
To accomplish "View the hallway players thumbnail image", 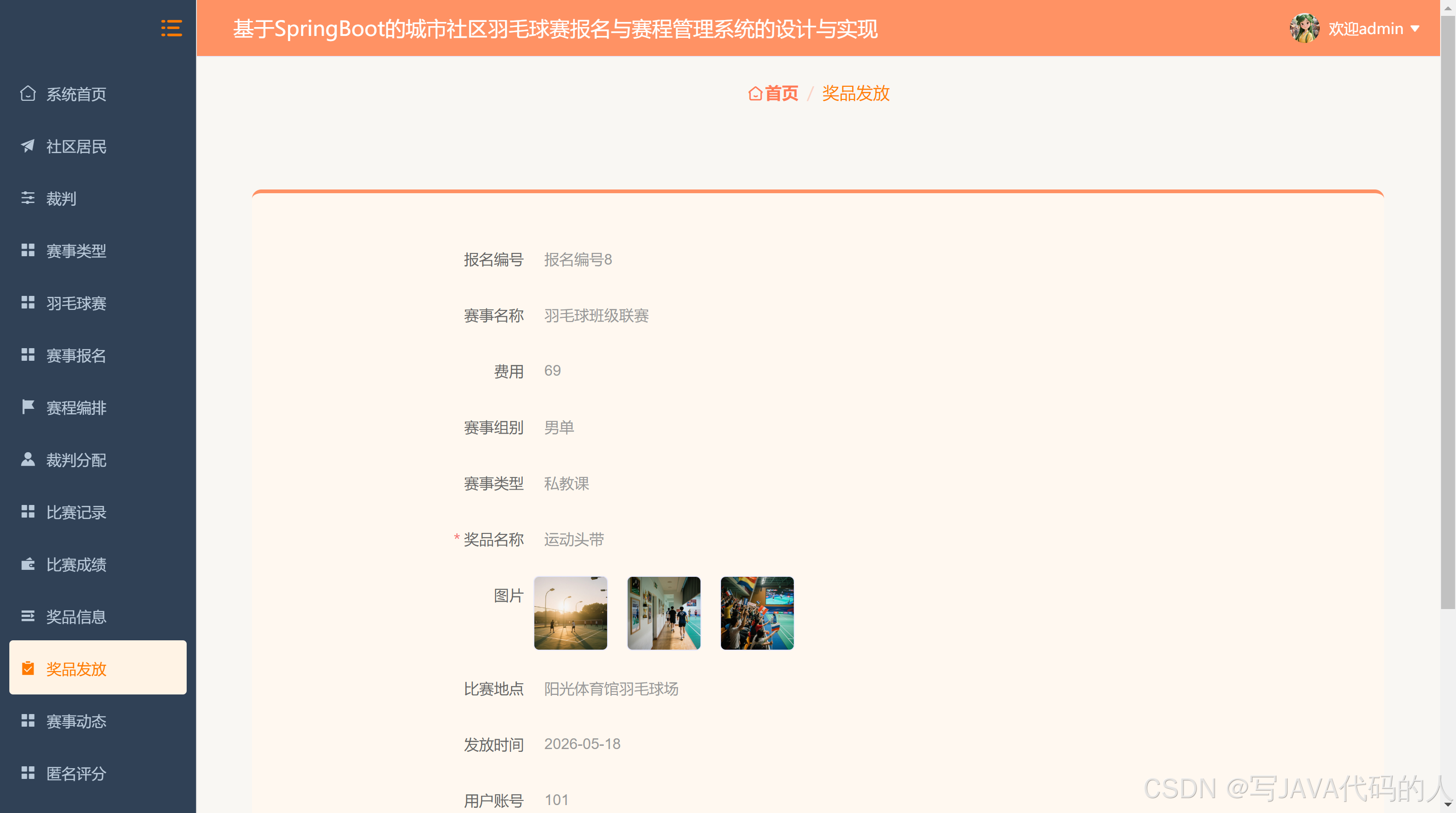I will coord(664,613).
